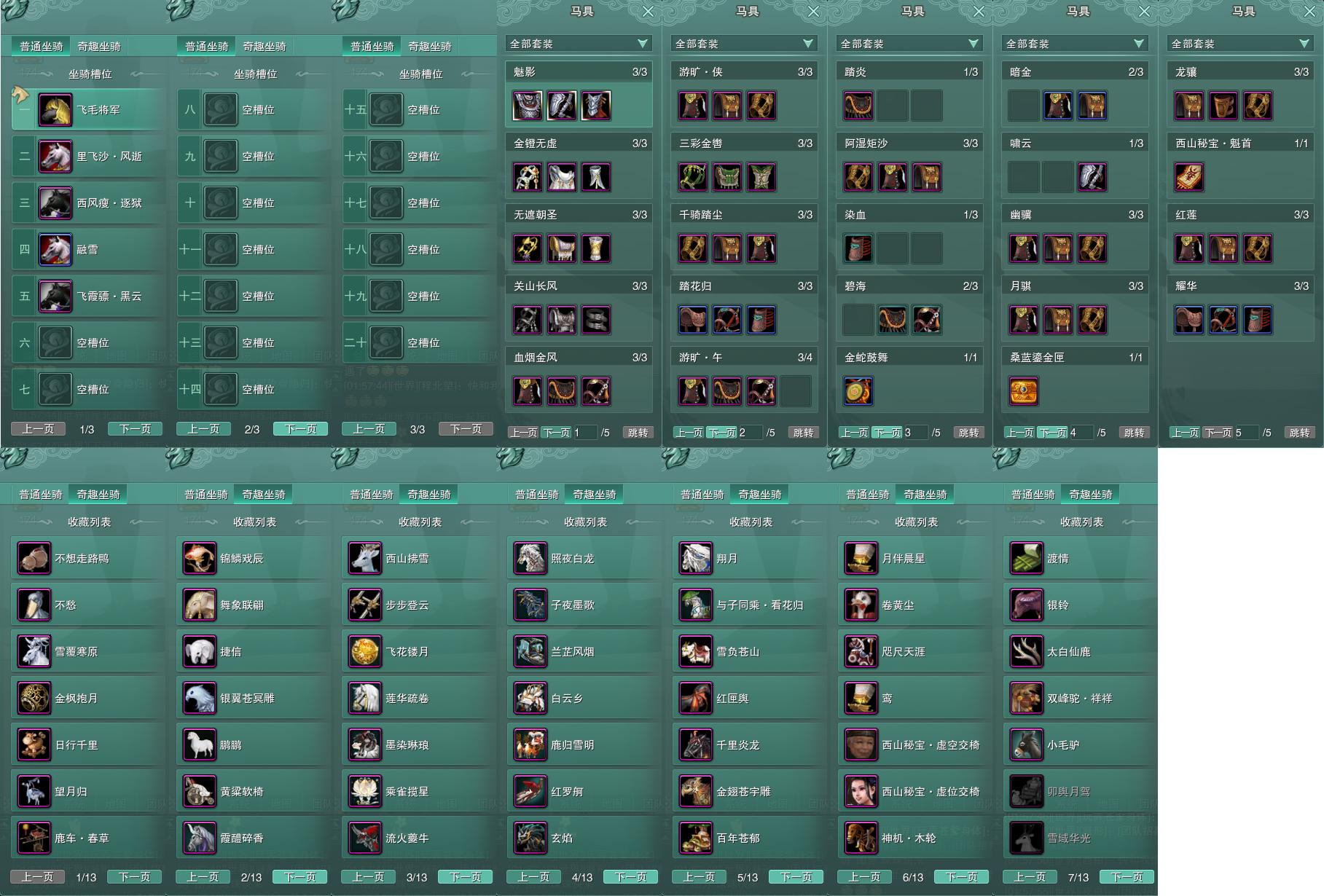Click 下一页 on collection page 1/13
Image resolution: width=1324 pixels, height=896 pixels.
(x=135, y=877)
